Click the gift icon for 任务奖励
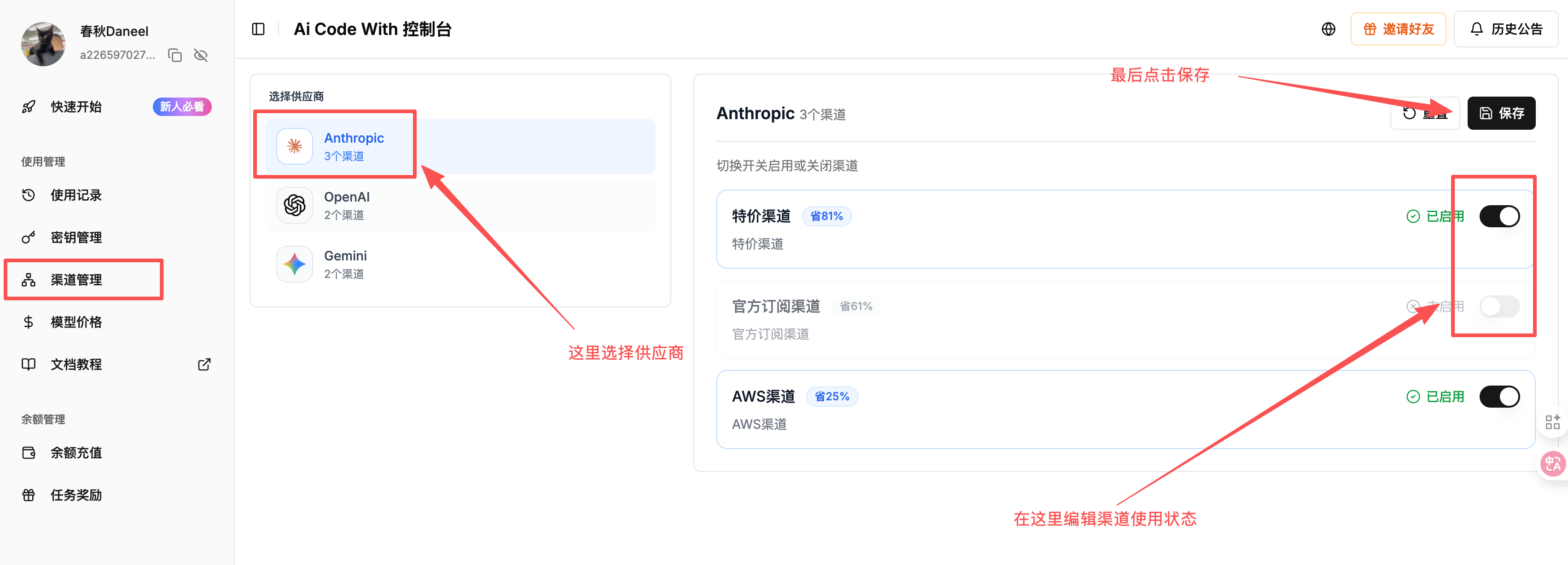The width and height of the screenshot is (1568, 565). click(x=29, y=495)
